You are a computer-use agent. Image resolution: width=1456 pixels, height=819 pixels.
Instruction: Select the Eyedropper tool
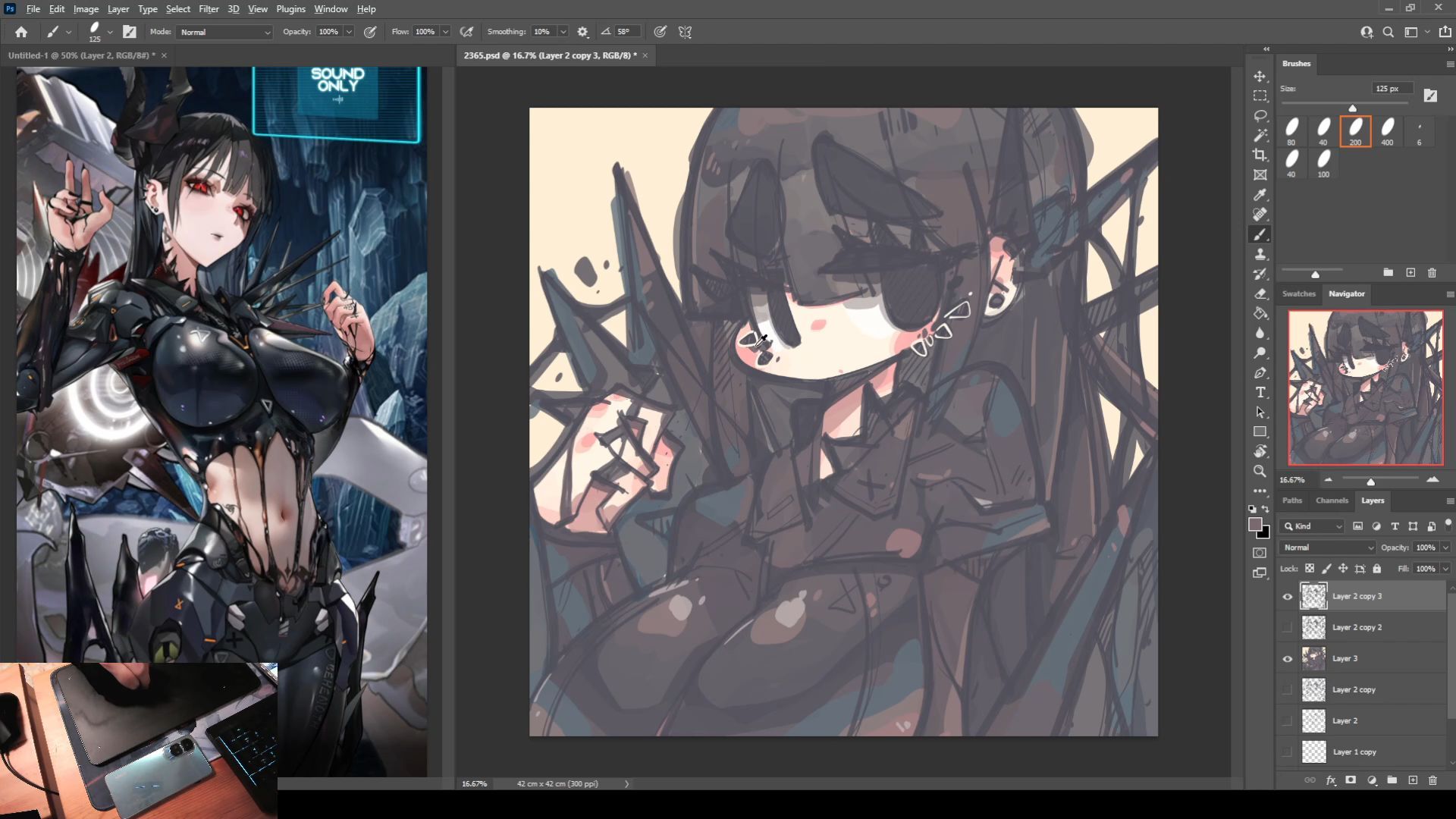coord(1260,195)
